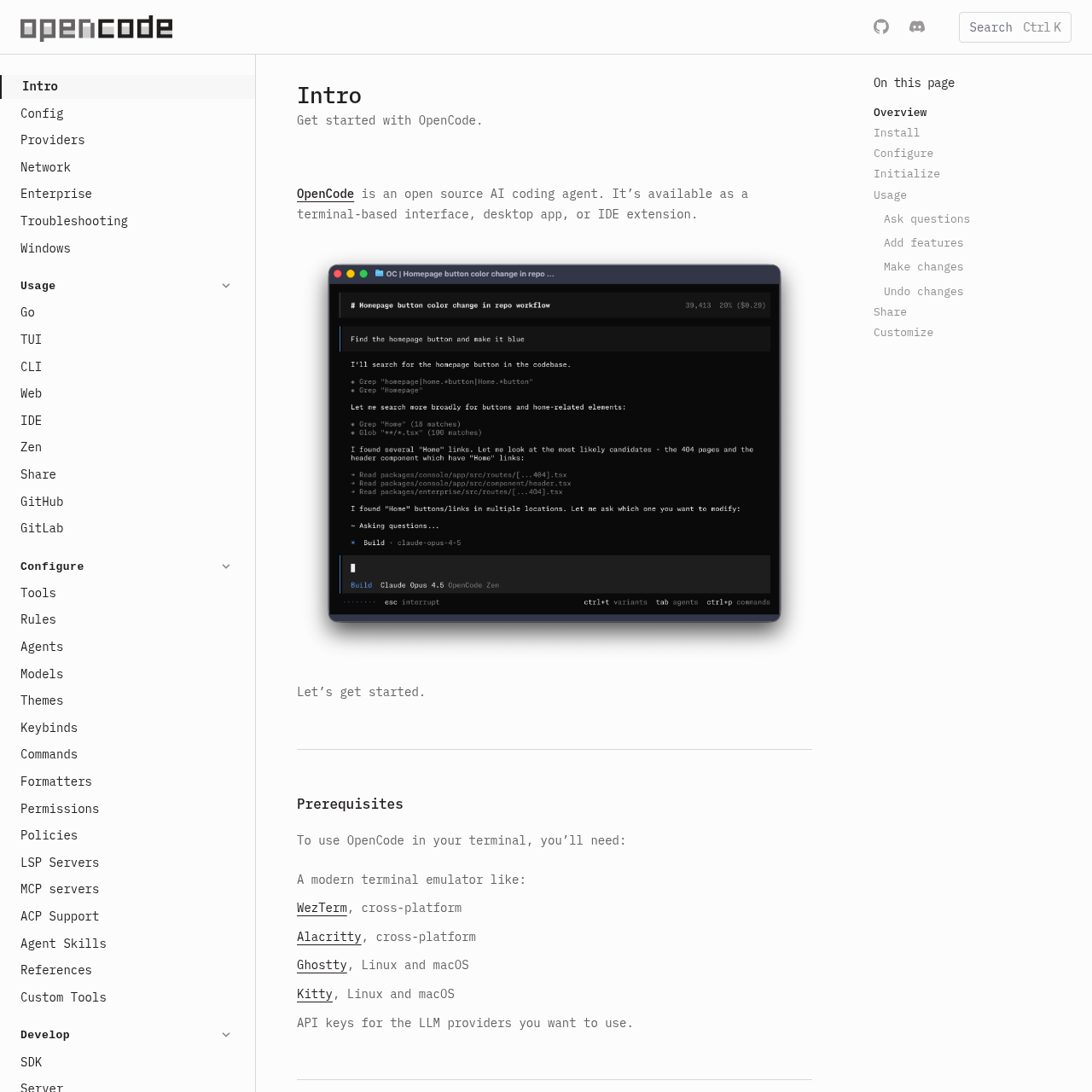Open the Formatters sidebar page

[56, 781]
